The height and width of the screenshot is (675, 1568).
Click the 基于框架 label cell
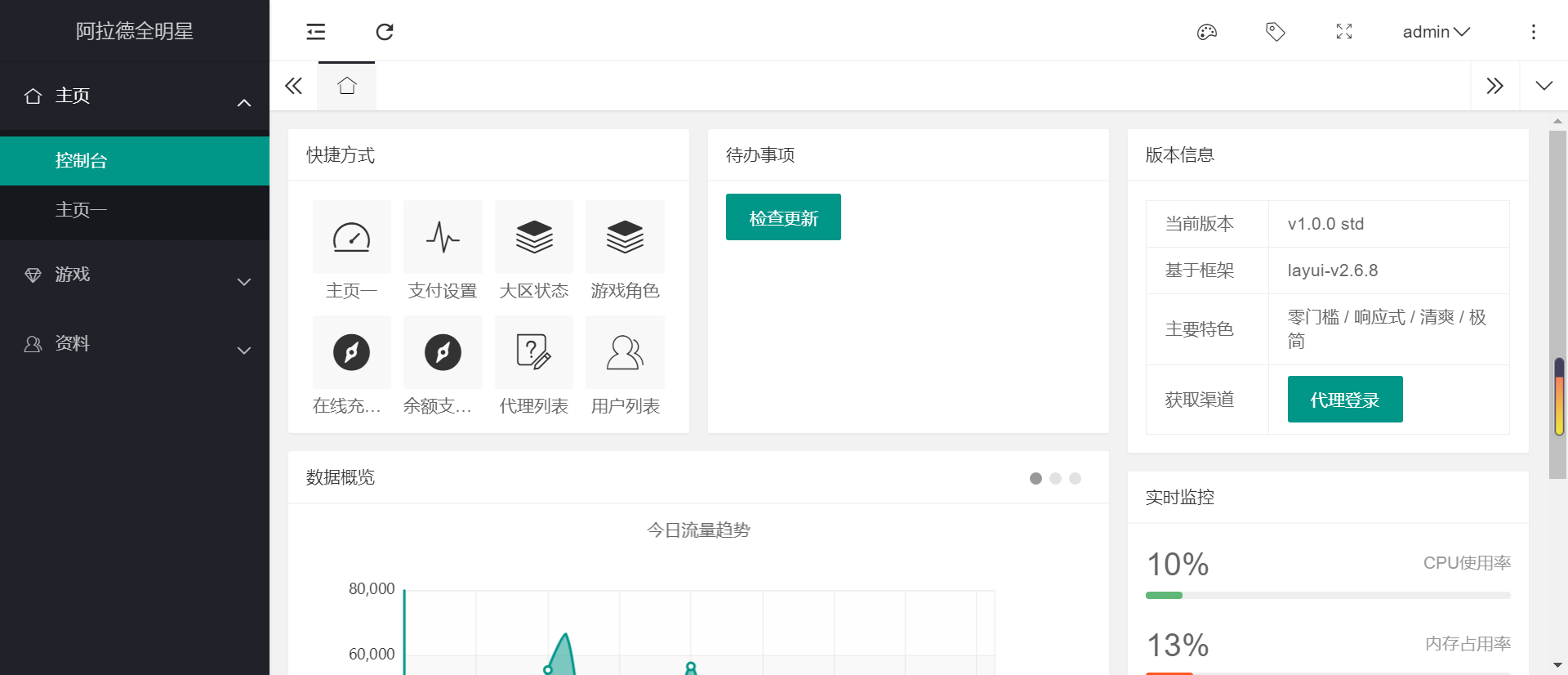tap(1207, 270)
